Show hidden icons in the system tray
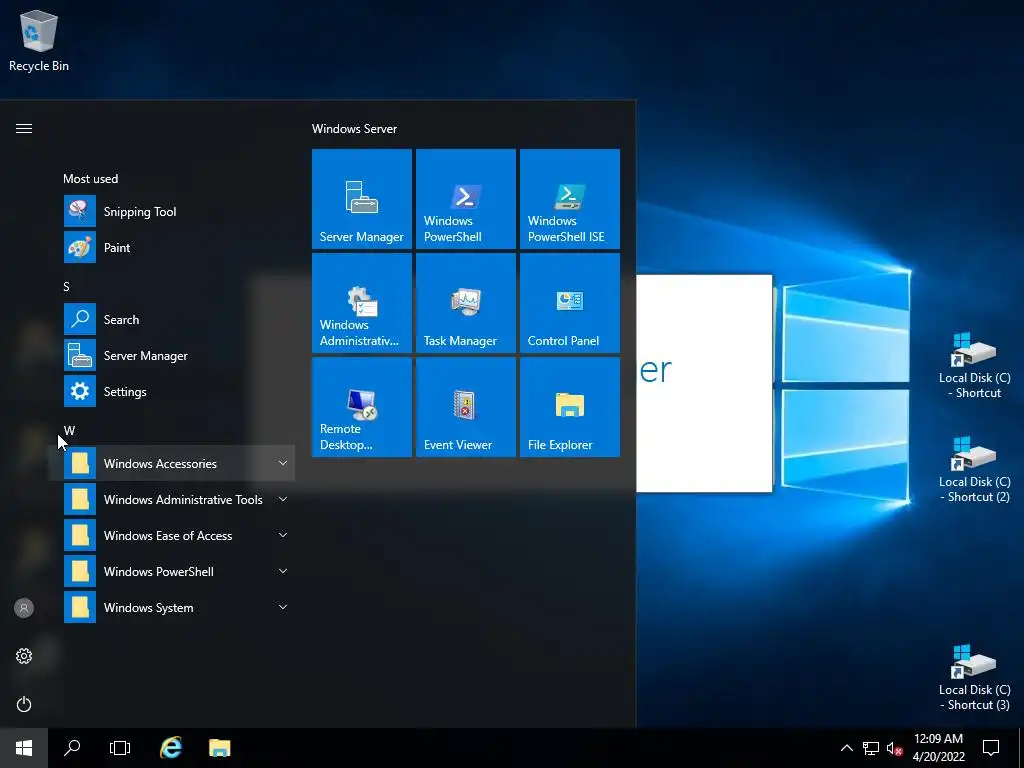This screenshot has width=1024, height=768. 846,748
